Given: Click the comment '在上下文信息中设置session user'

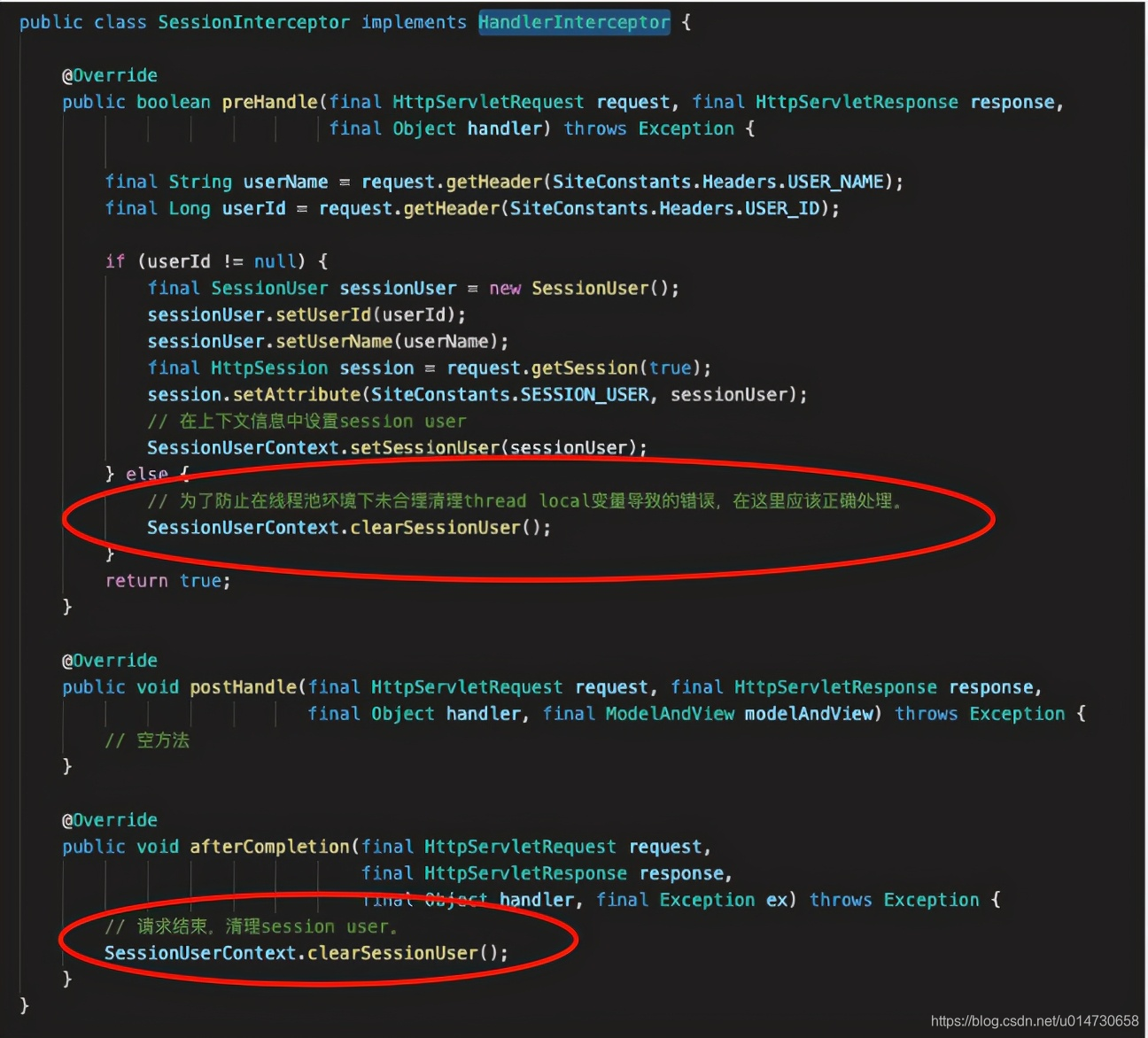Looking at the screenshot, I should click(306, 421).
